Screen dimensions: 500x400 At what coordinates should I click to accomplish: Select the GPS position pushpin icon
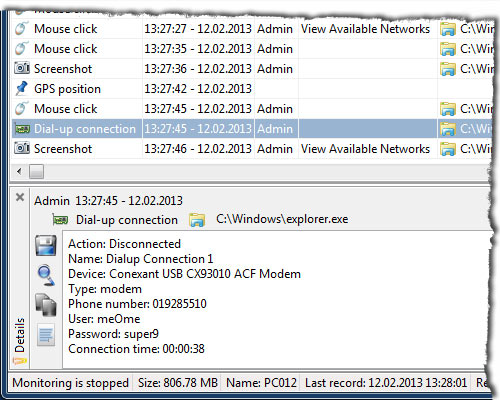[22, 89]
